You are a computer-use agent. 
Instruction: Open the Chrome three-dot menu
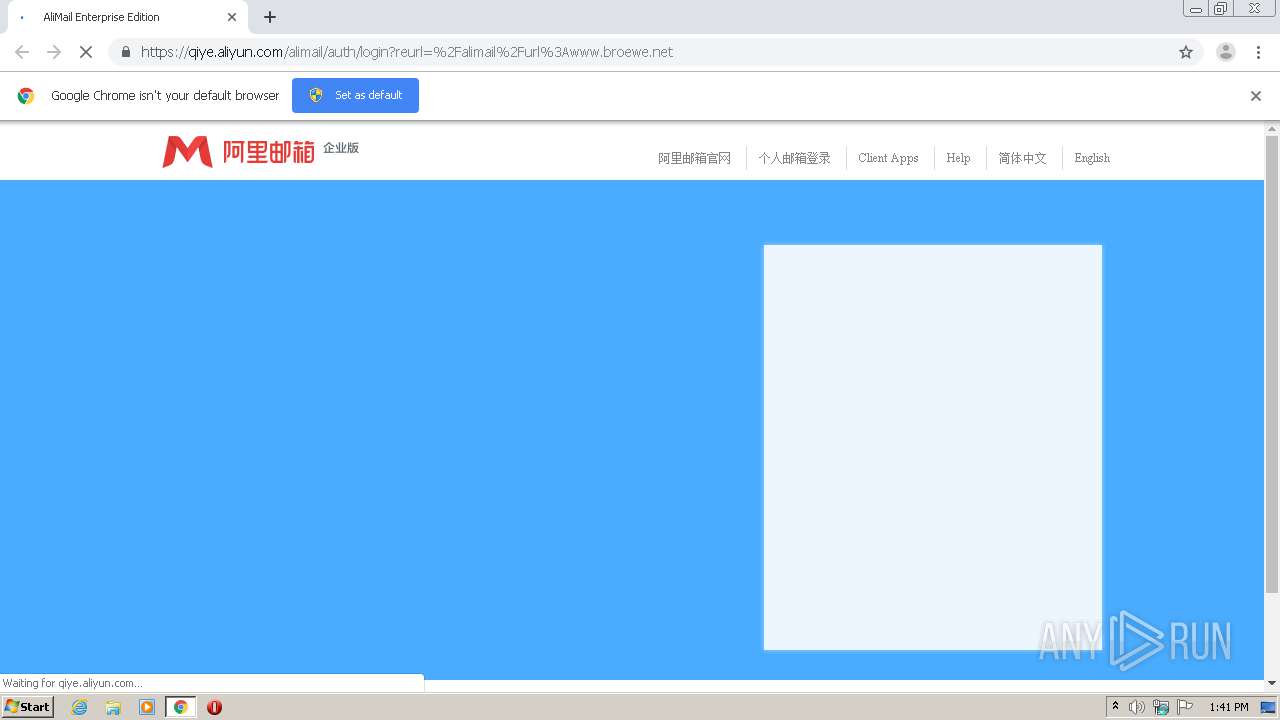coord(1258,52)
